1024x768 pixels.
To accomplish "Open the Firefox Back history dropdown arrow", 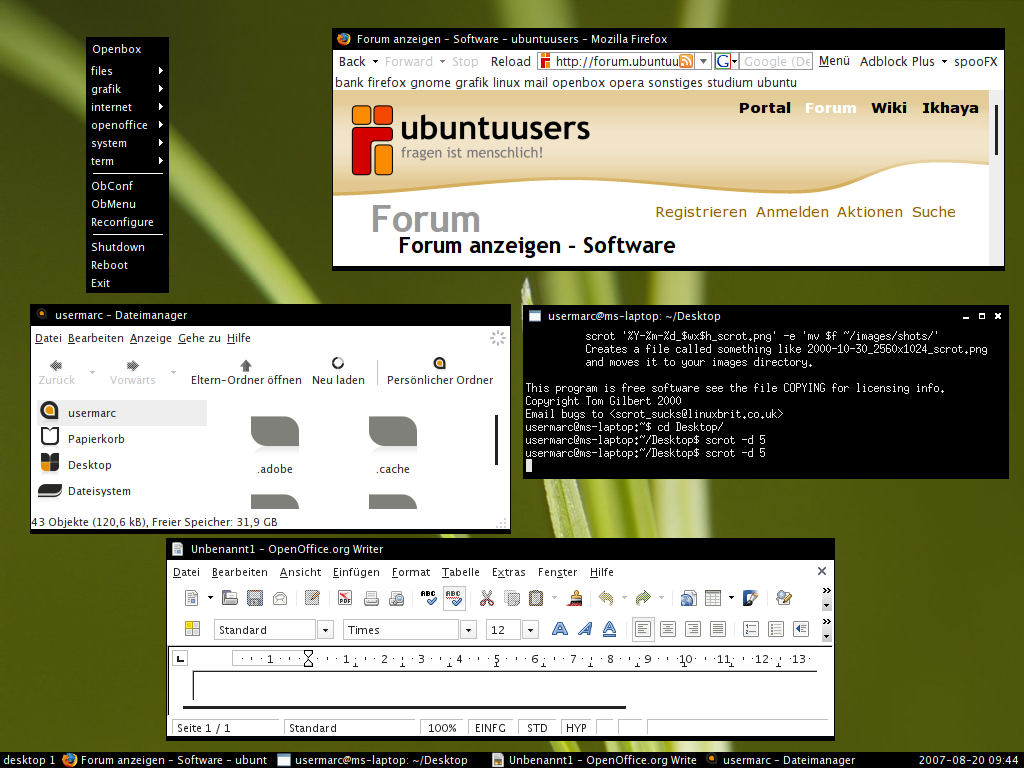I will (x=376, y=62).
